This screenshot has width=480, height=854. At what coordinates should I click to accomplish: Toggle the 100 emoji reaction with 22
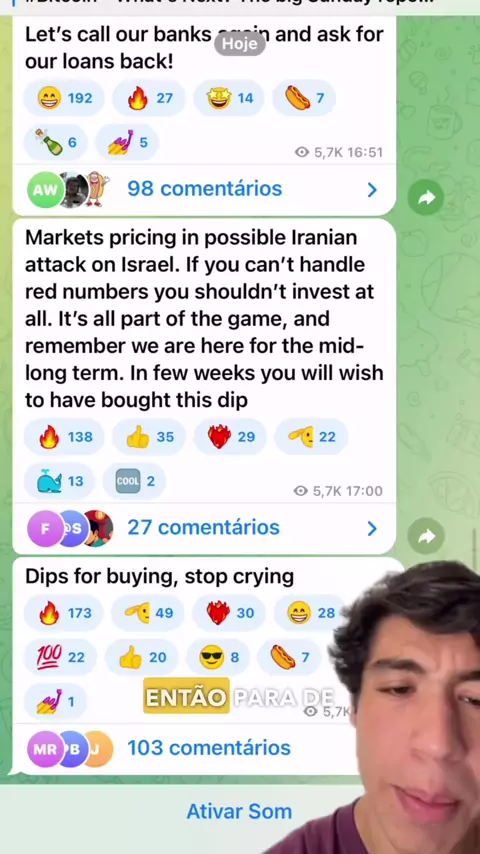pyautogui.click(x=60, y=658)
